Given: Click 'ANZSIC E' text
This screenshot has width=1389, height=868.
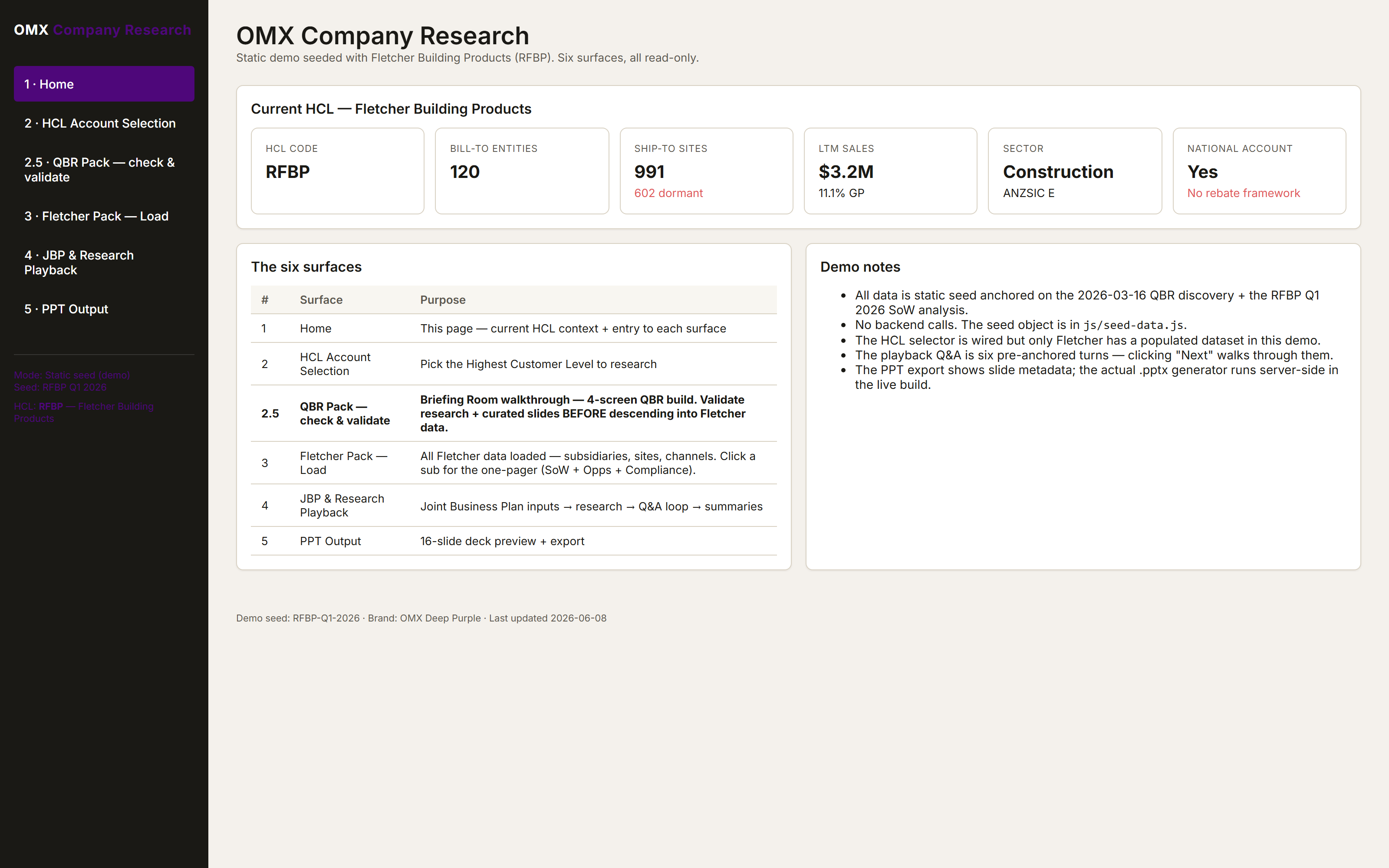Looking at the screenshot, I should pyautogui.click(x=1029, y=193).
